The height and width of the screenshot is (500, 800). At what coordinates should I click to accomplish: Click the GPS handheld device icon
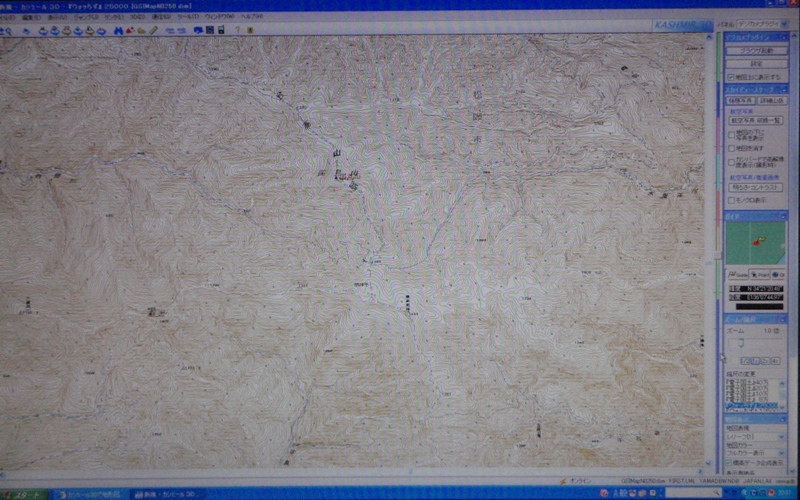point(221,30)
